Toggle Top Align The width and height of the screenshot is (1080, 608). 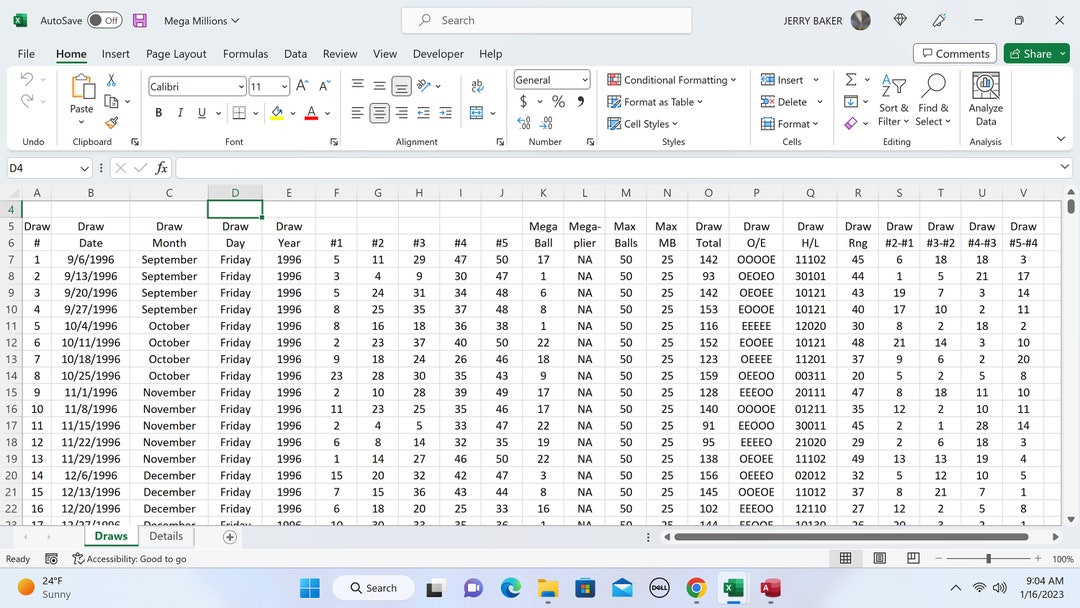357,85
